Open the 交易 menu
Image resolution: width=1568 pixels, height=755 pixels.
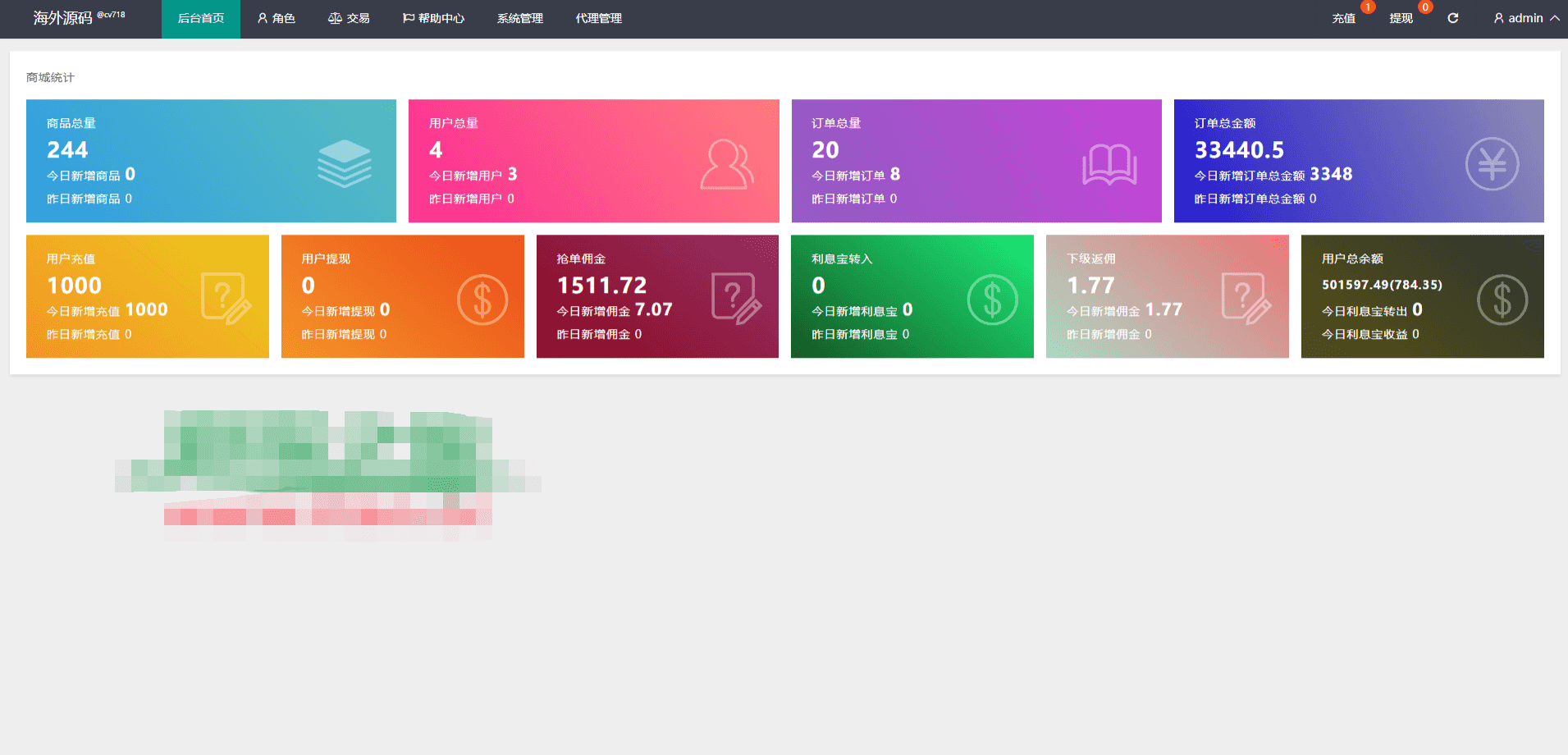point(349,18)
